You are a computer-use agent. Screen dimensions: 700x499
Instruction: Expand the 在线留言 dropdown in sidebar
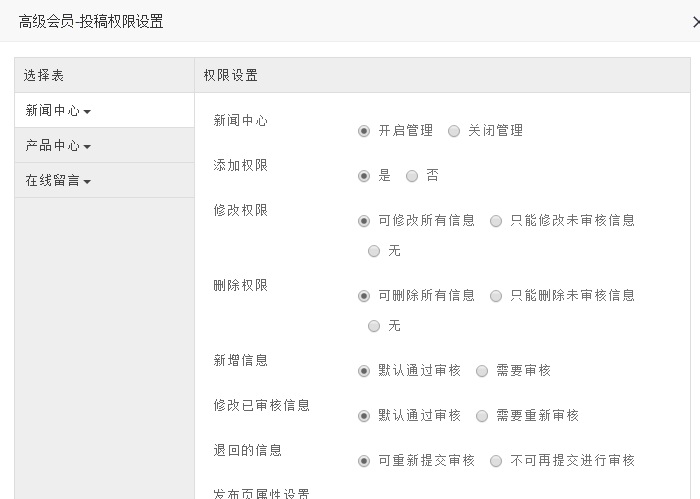tap(58, 181)
